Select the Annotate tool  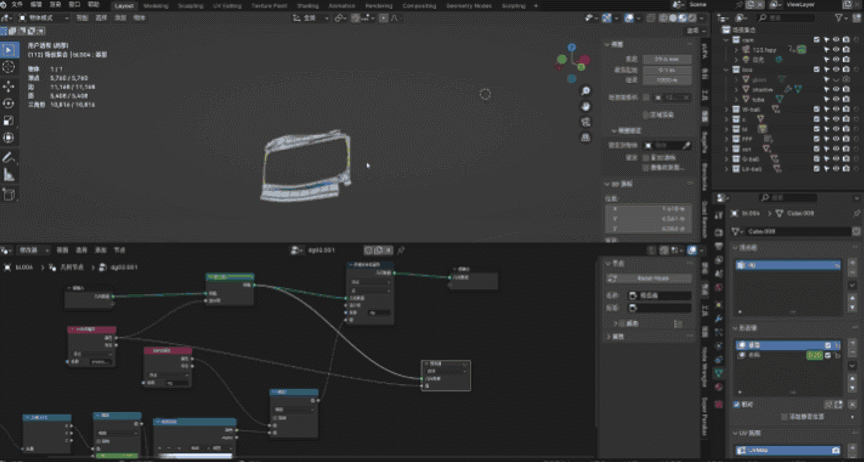point(9,158)
